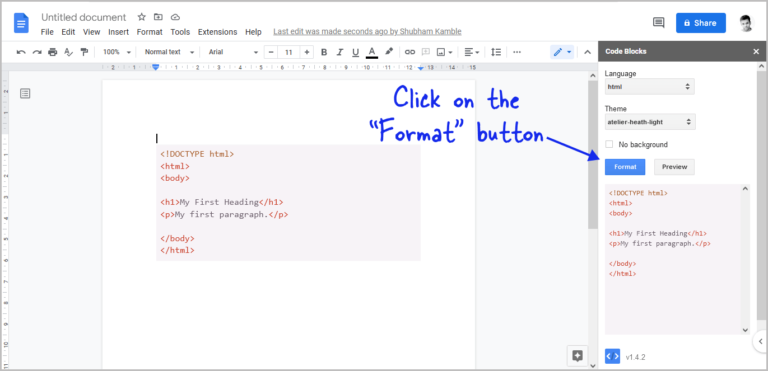This screenshot has height=371, width=768.
Task: Show the document outline icon
Action: coord(25,93)
